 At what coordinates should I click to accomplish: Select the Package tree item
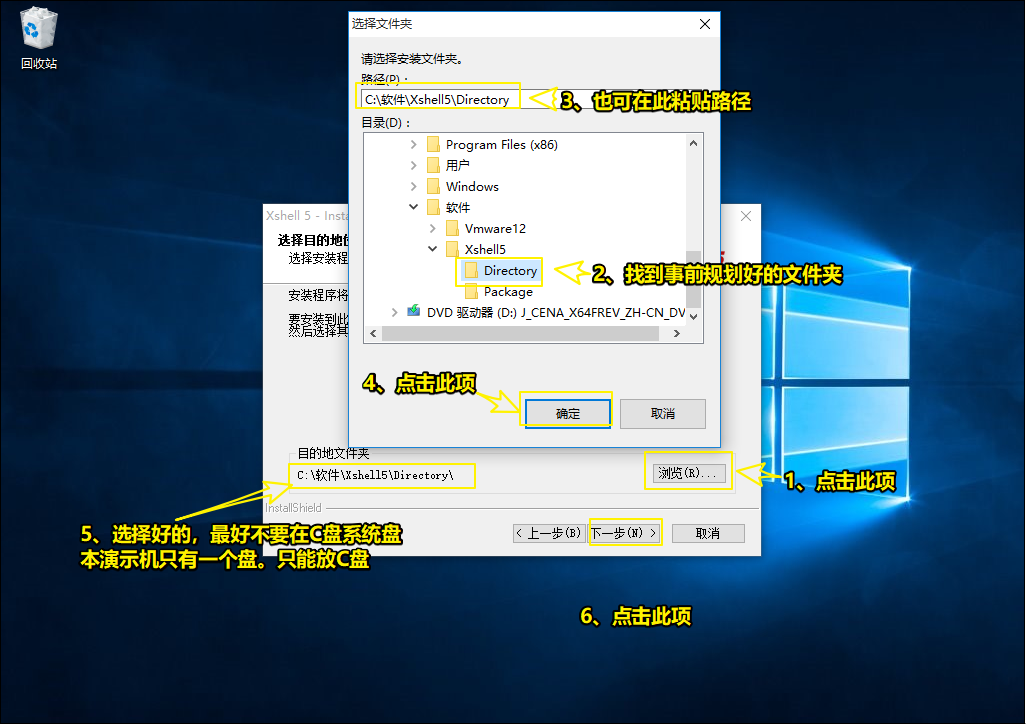(508, 292)
